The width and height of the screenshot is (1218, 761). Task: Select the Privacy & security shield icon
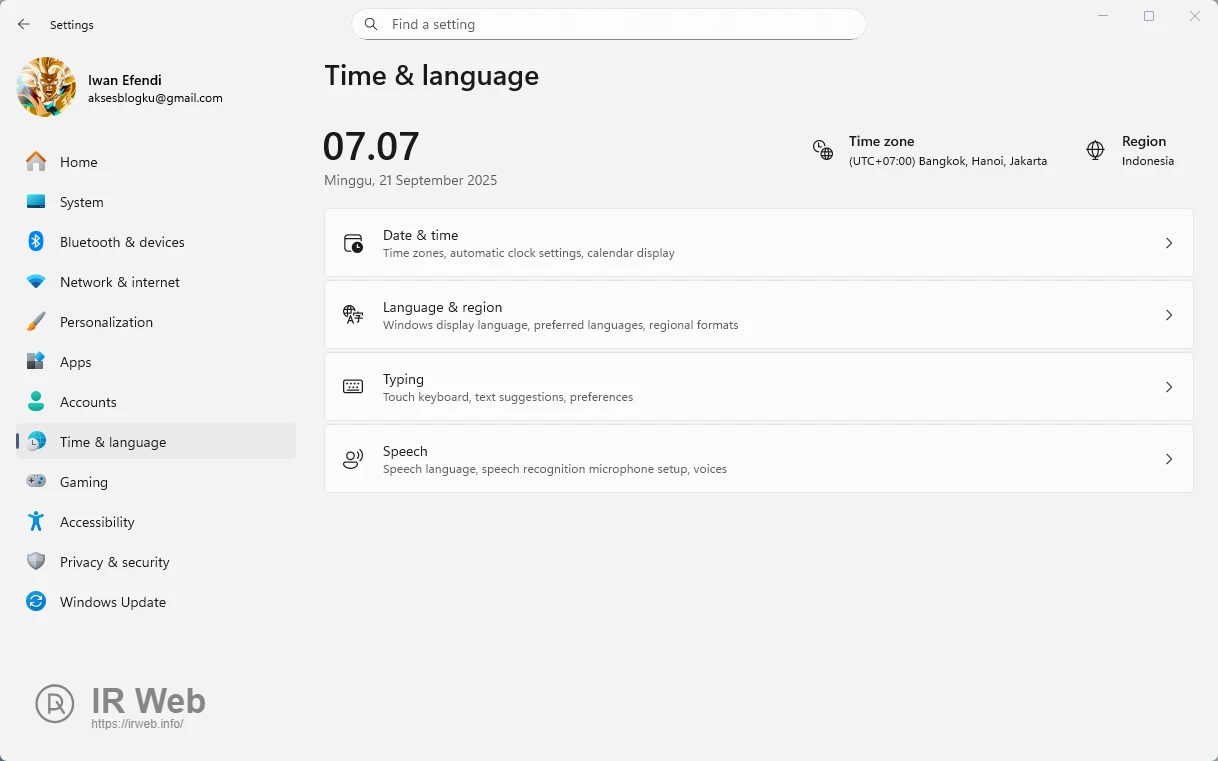pyautogui.click(x=36, y=562)
